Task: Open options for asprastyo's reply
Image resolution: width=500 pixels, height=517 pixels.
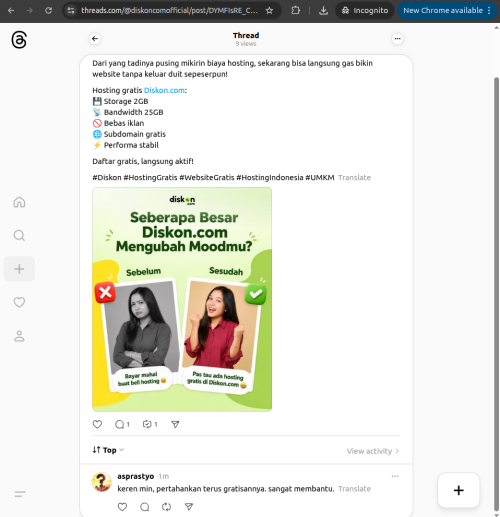Action: click(x=395, y=476)
